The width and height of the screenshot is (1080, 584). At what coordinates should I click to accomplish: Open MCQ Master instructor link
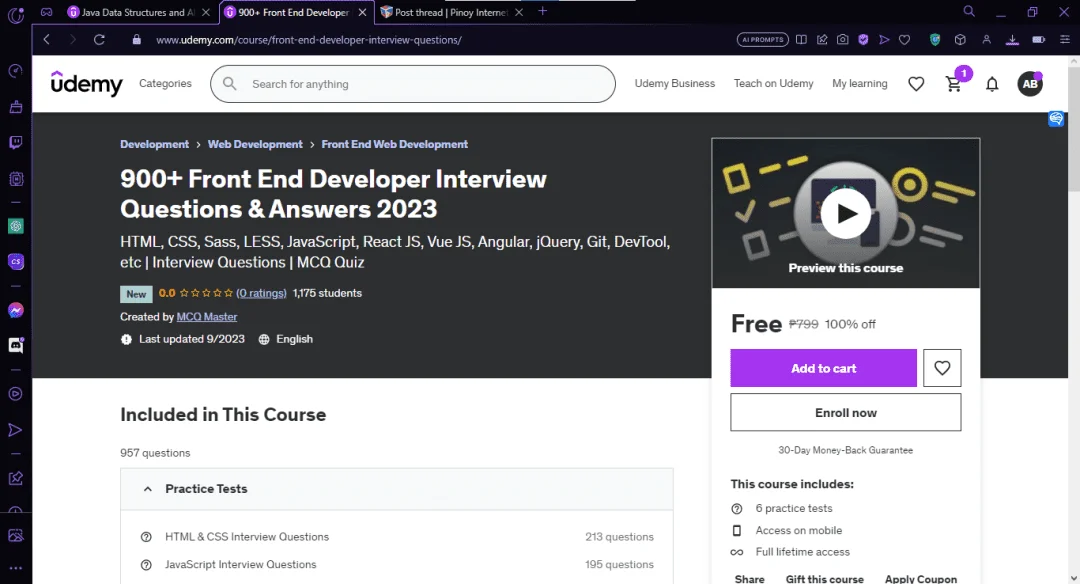point(207,317)
